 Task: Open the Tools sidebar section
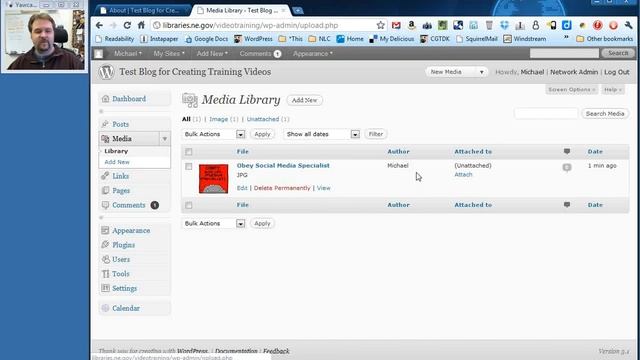coord(120,274)
